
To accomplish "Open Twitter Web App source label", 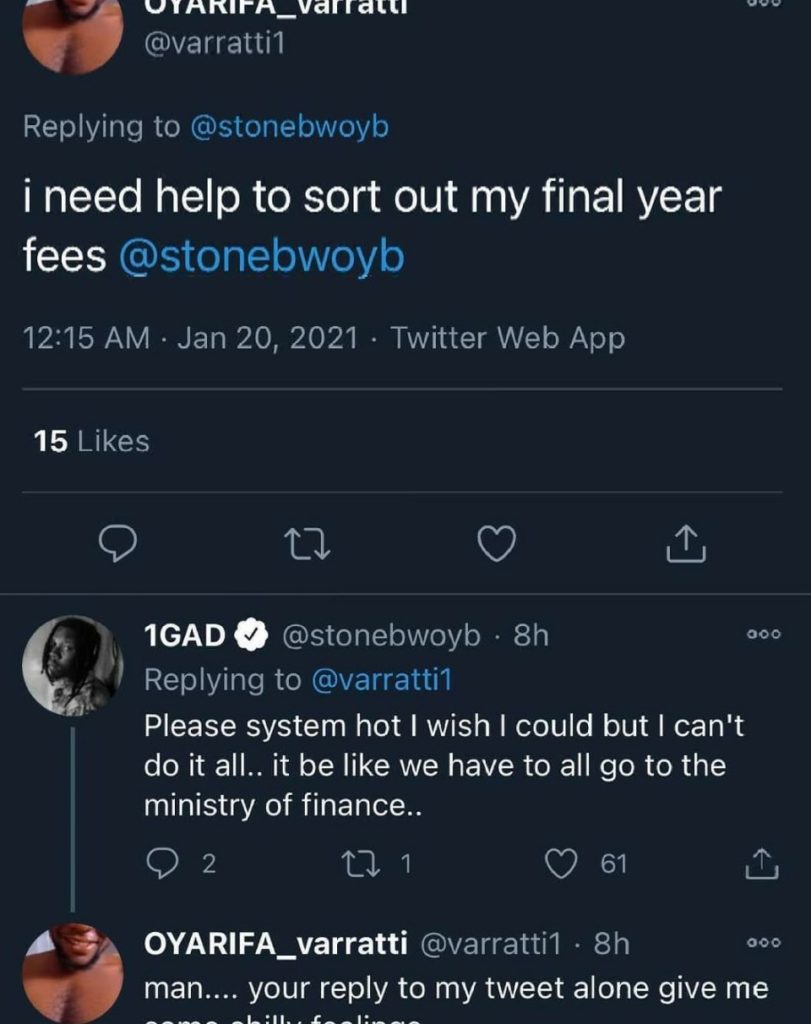I will [507, 338].
